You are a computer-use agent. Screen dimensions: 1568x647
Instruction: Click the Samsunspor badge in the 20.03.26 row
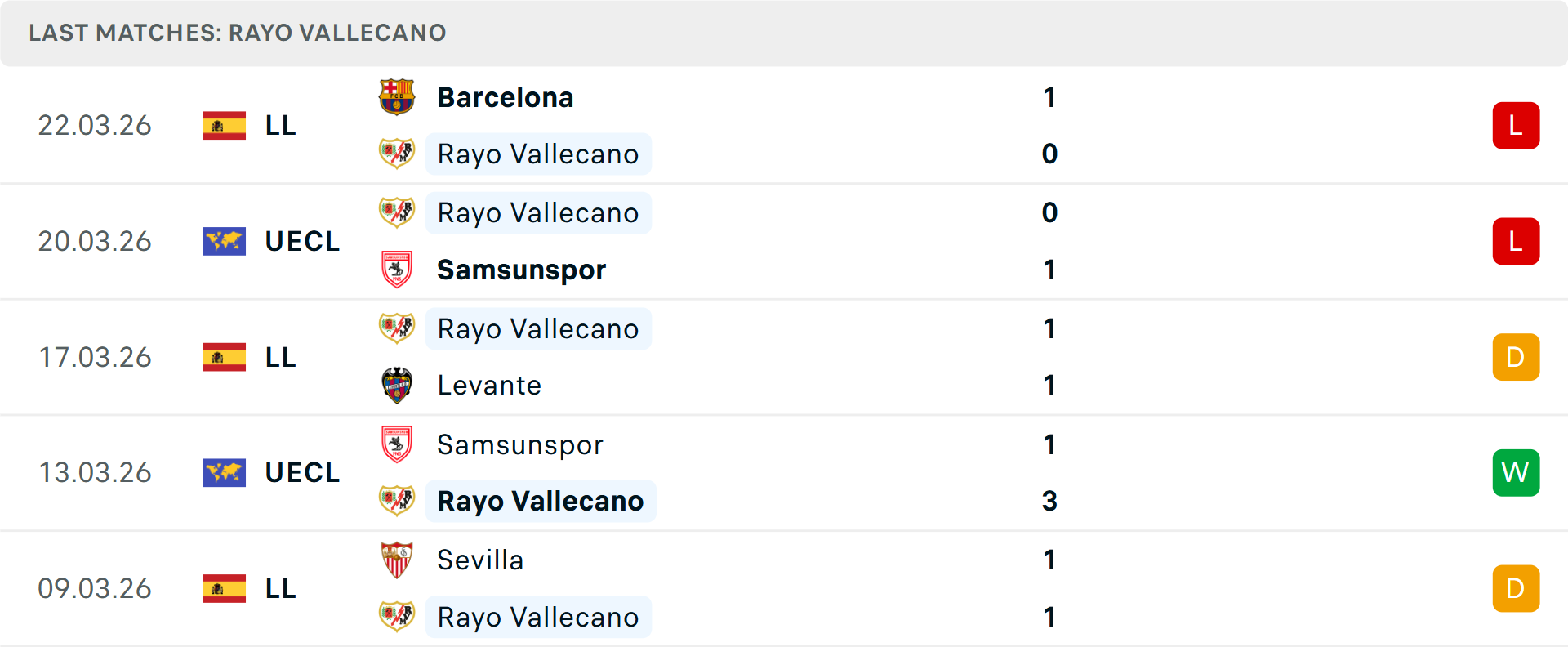point(398,270)
